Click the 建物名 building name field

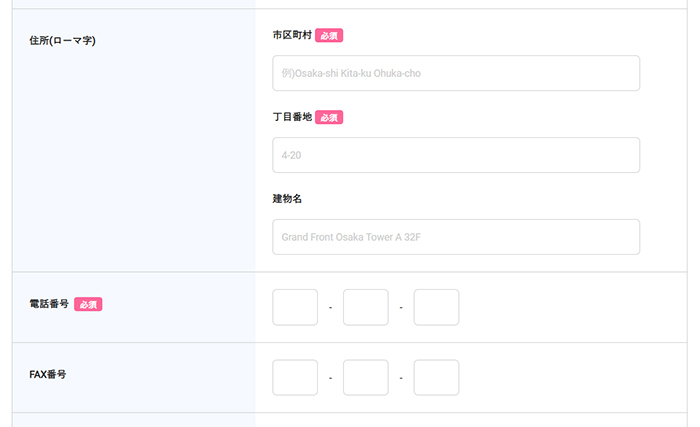pyautogui.click(x=455, y=237)
